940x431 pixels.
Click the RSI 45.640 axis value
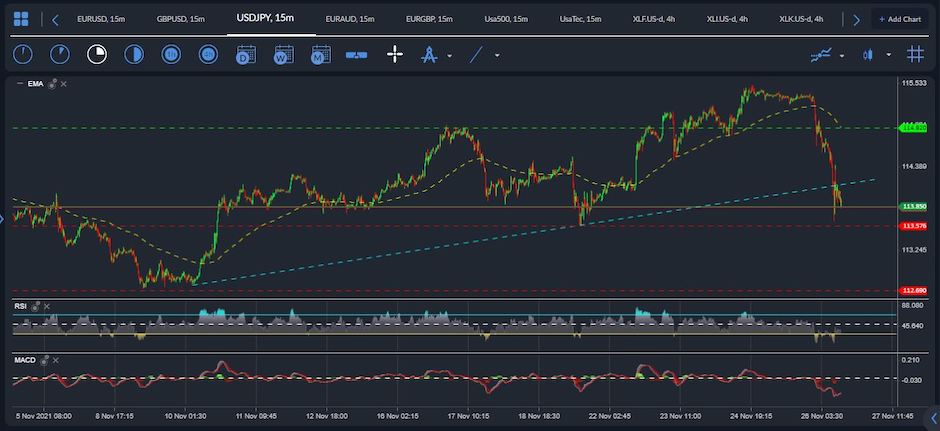(913, 325)
